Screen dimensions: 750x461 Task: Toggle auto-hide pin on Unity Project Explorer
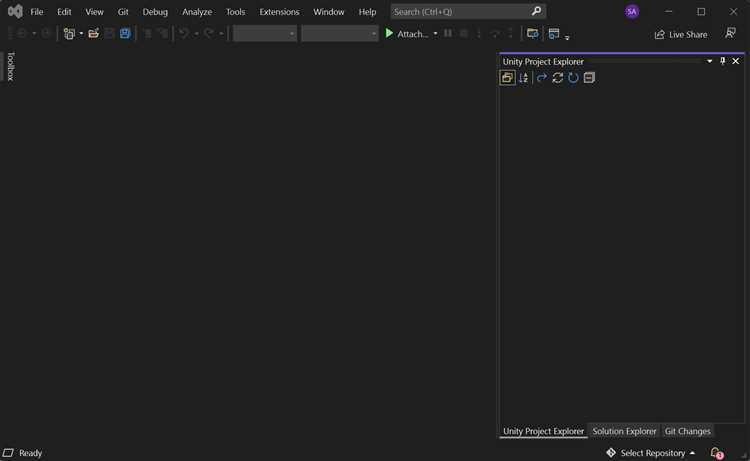point(723,61)
